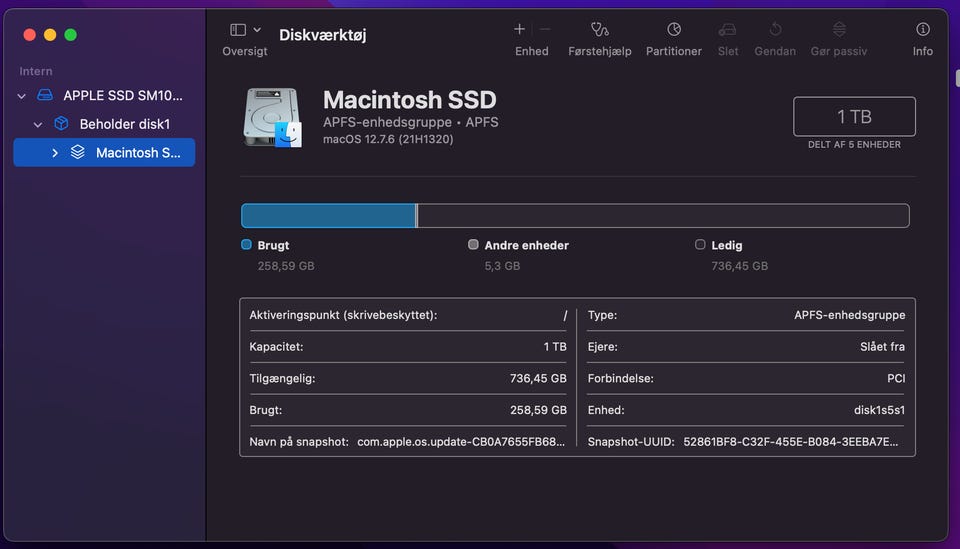
Task: Click the Macintosh SSD drive image
Action: click(273, 117)
